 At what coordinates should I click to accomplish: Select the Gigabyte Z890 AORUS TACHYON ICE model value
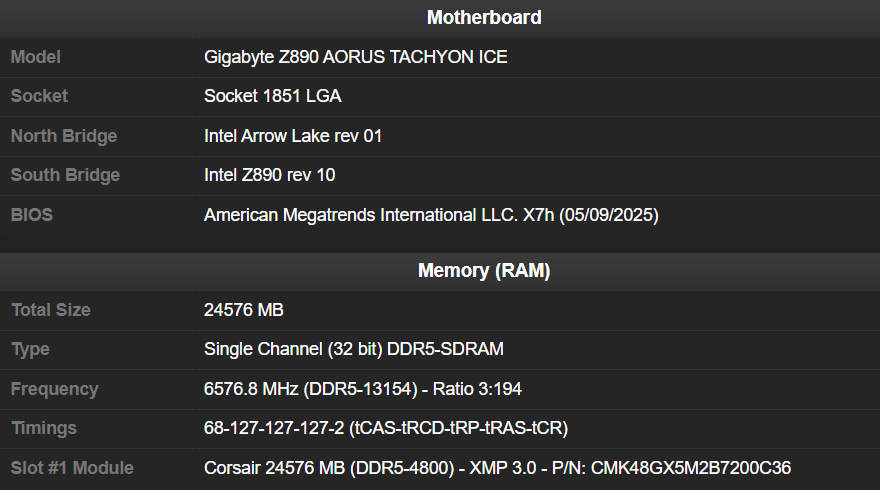pyautogui.click(x=355, y=57)
